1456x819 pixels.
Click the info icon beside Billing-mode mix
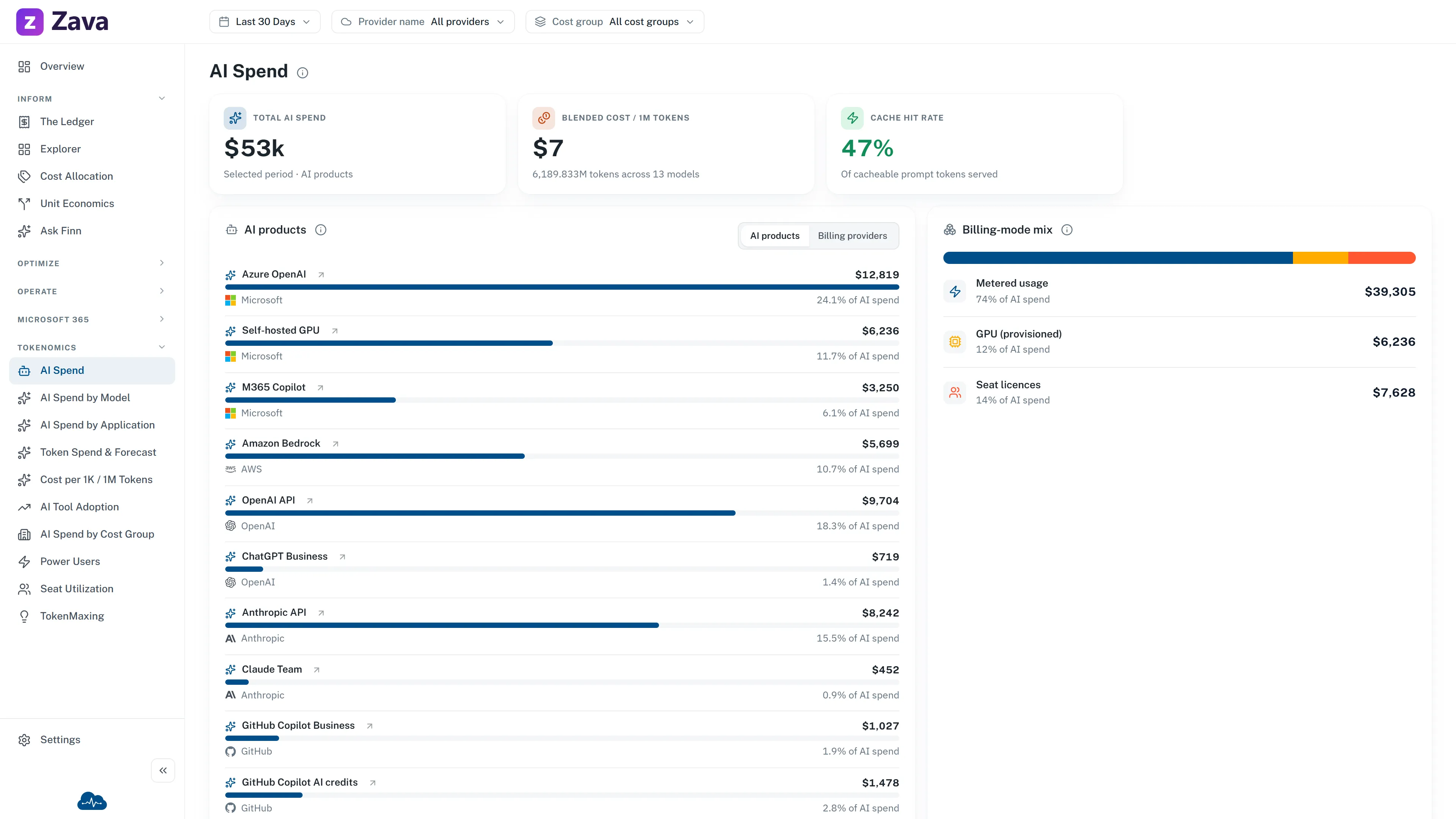click(x=1067, y=230)
